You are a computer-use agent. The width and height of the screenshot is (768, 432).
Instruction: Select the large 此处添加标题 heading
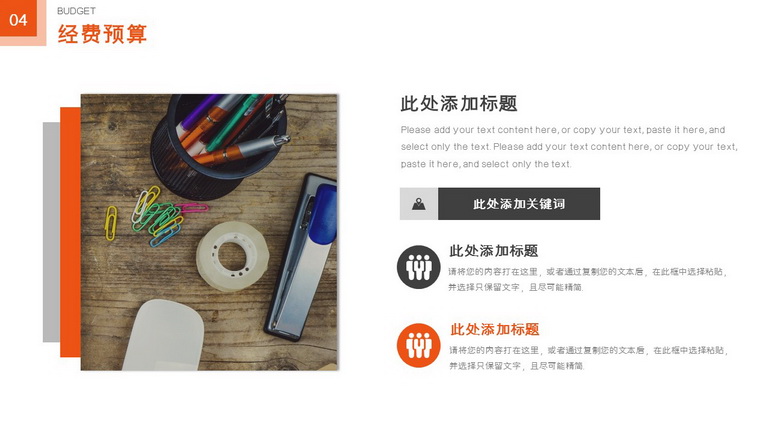tap(459, 103)
